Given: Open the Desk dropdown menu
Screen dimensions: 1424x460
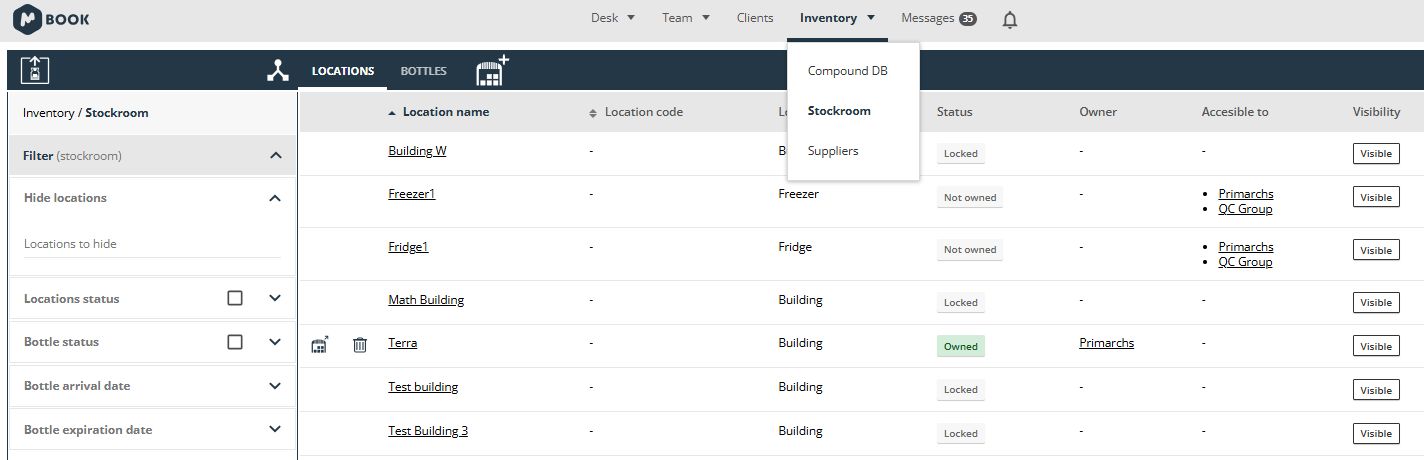Looking at the screenshot, I should (x=613, y=18).
